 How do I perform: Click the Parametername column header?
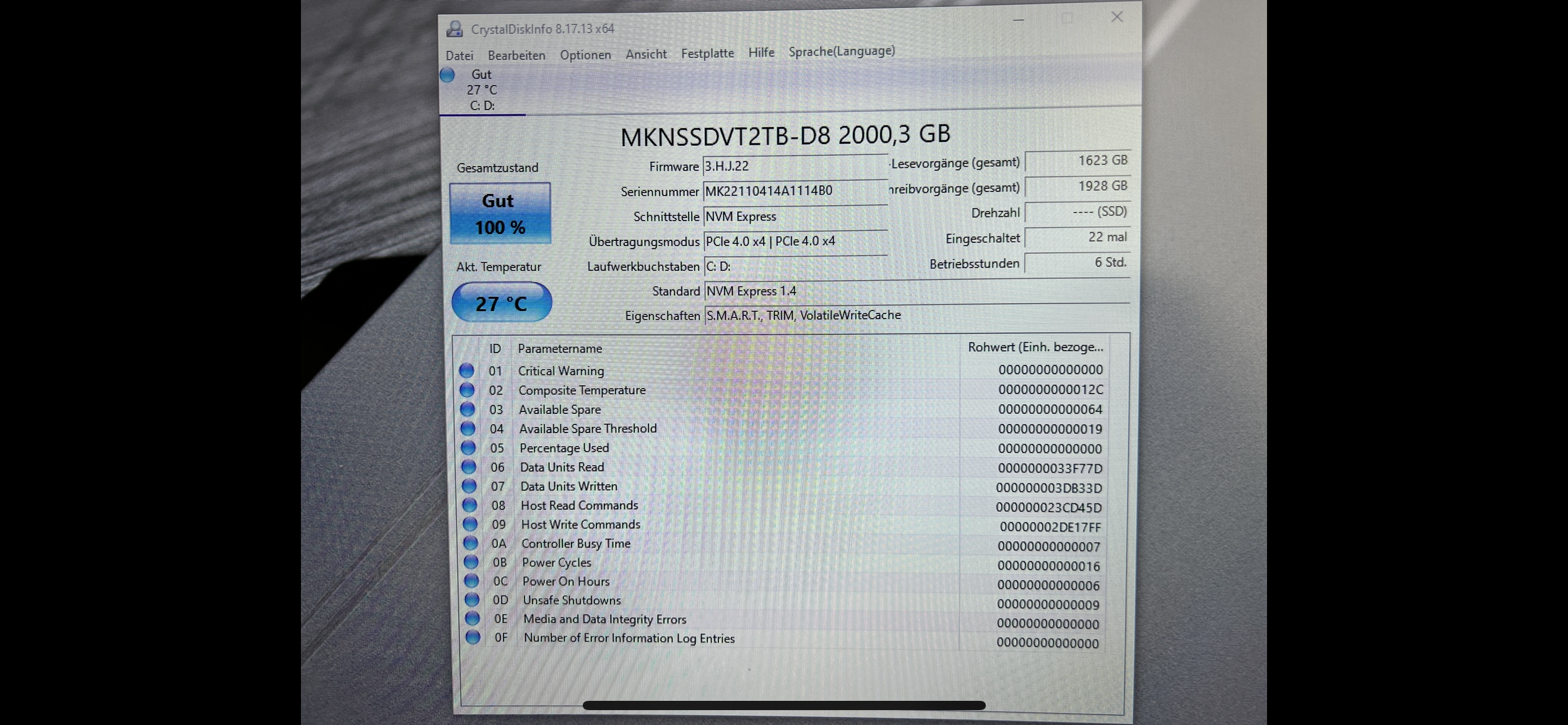coord(560,348)
